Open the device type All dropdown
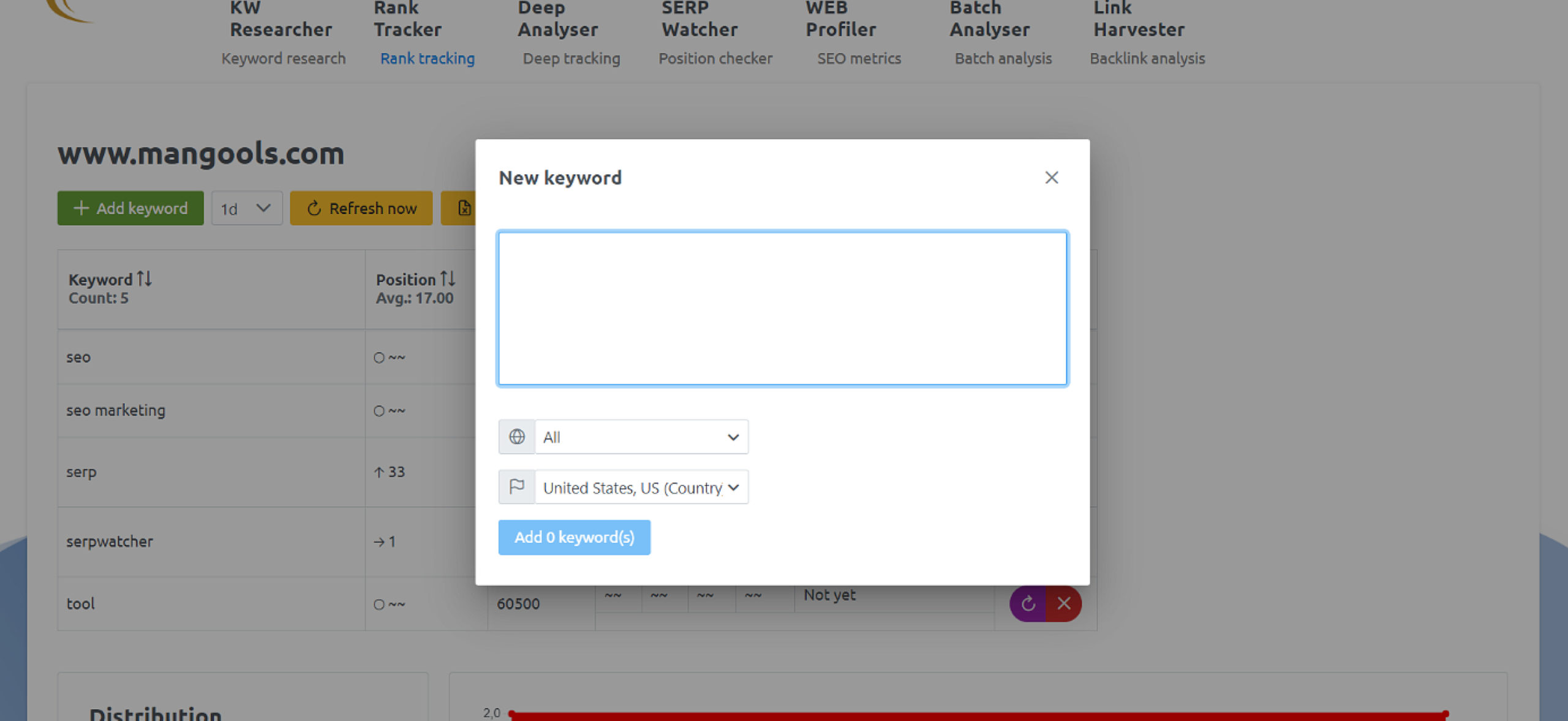Screen dimensions: 1568x721 (x=641, y=437)
